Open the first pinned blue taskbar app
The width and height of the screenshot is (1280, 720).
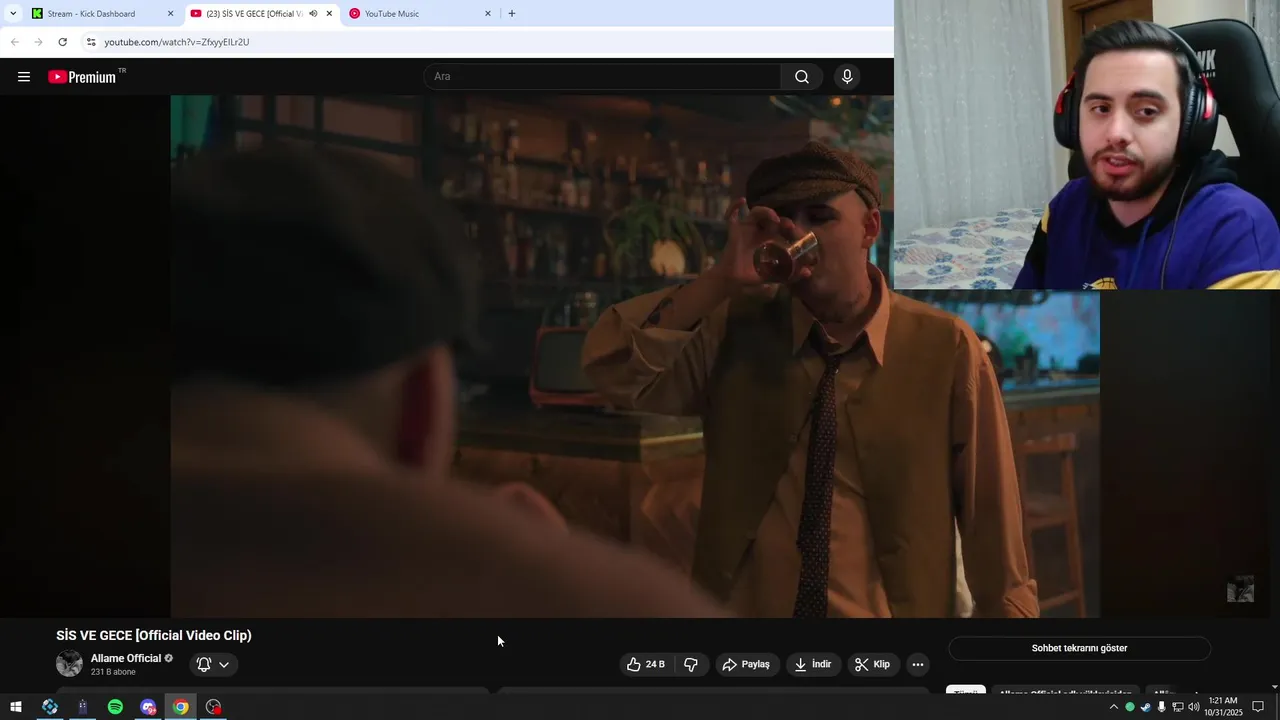(50, 707)
